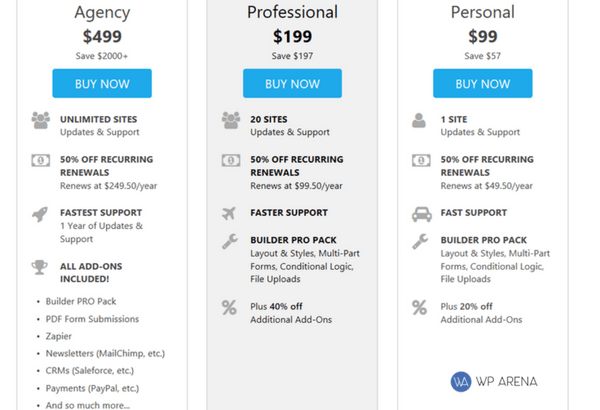Click the money icon in Agency plan
600x410 pixels.
tap(41, 160)
